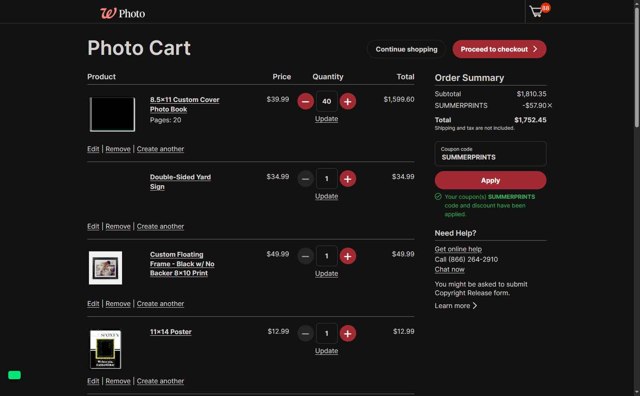Decrease quantity of Custom Floating Frame
The image size is (640, 396).
tap(305, 256)
